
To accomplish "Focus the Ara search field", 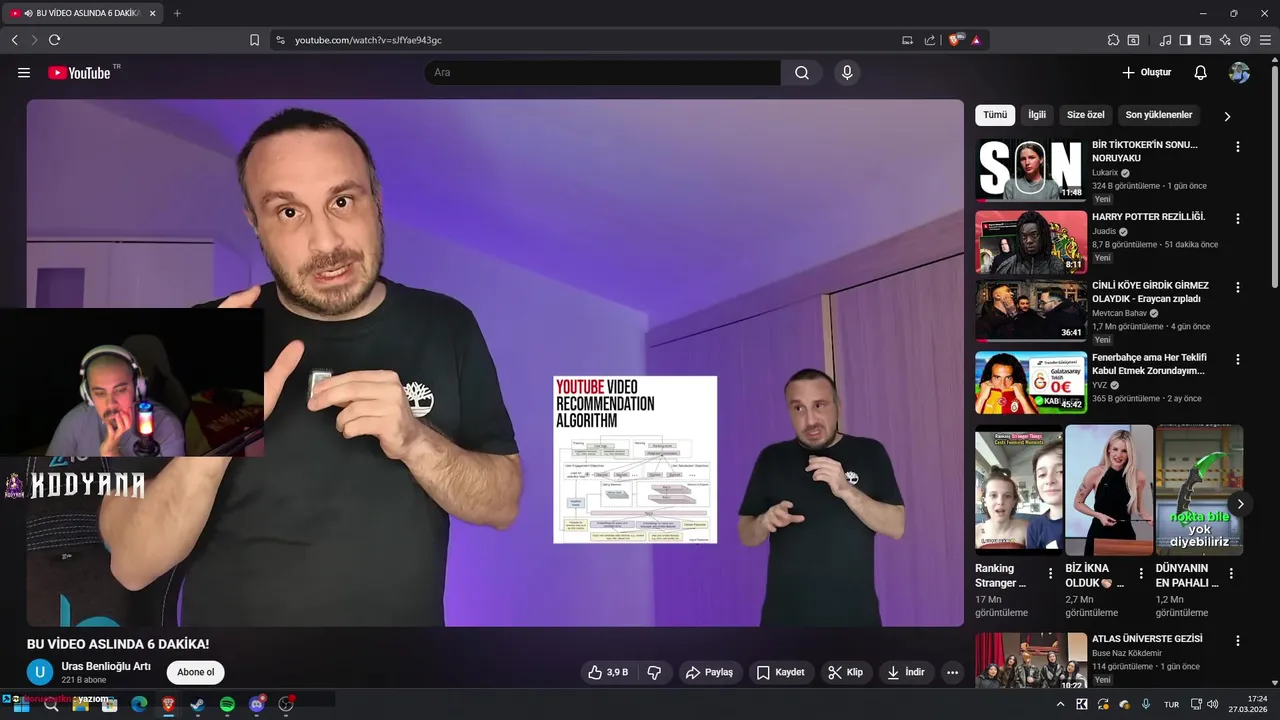I will (x=603, y=73).
